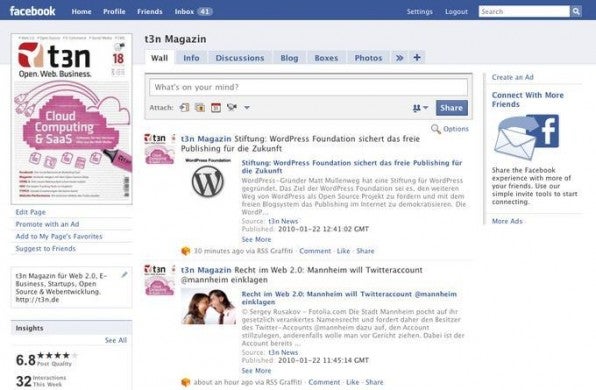596x390 pixels.
Task: Click Connect With More Friends heading
Action: 528,100
